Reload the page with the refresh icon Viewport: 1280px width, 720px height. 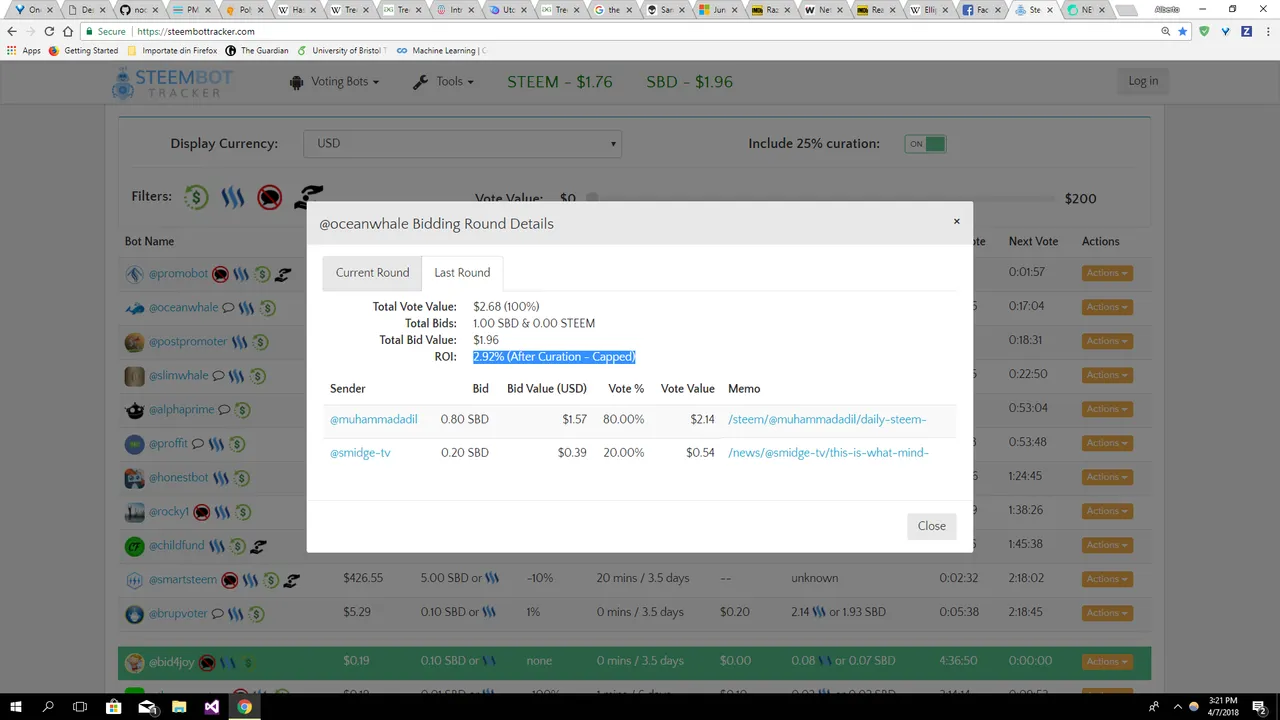coord(49,31)
